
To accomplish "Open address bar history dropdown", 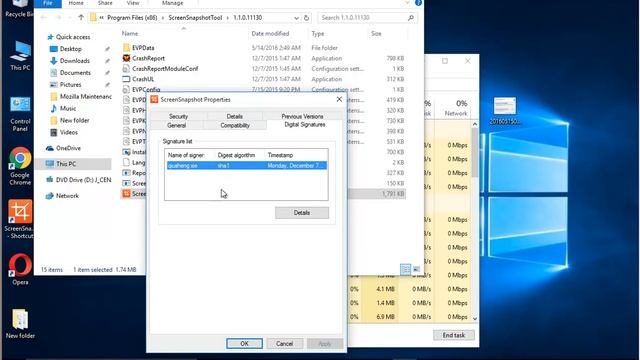I will [x=296, y=18].
